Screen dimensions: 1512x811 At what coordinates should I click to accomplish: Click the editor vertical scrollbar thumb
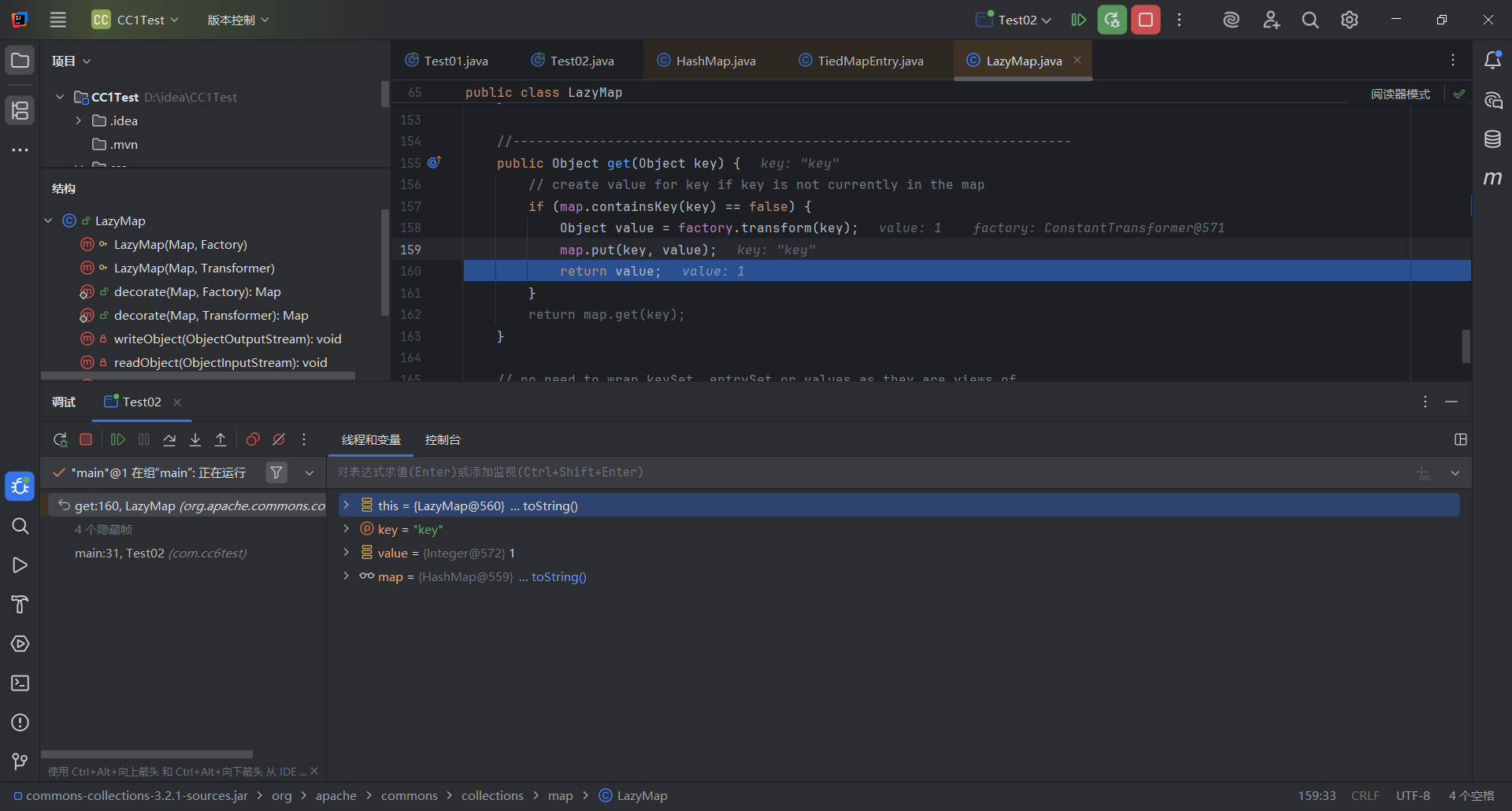[x=1466, y=346]
